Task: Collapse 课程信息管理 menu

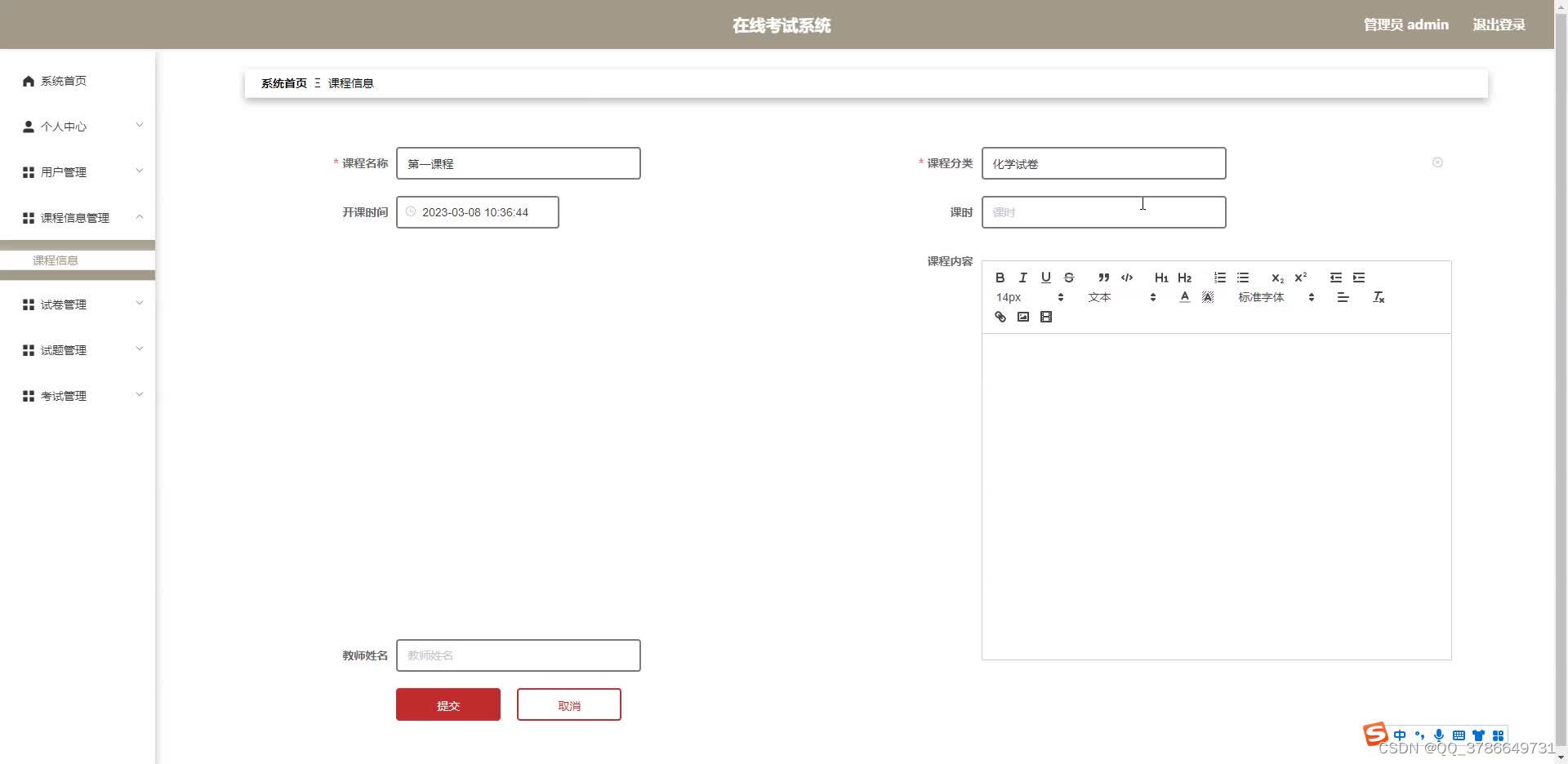Action: tap(78, 217)
